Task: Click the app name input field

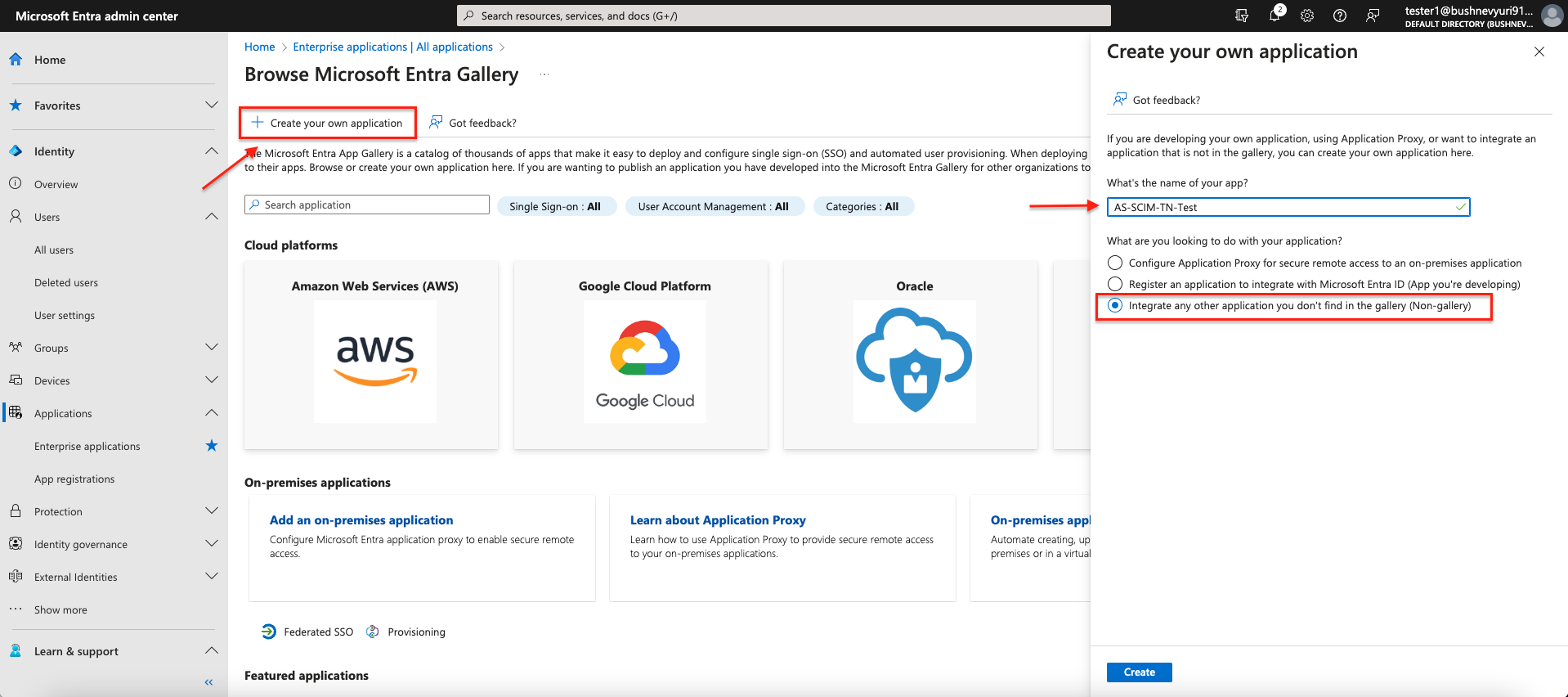Action: point(1288,207)
